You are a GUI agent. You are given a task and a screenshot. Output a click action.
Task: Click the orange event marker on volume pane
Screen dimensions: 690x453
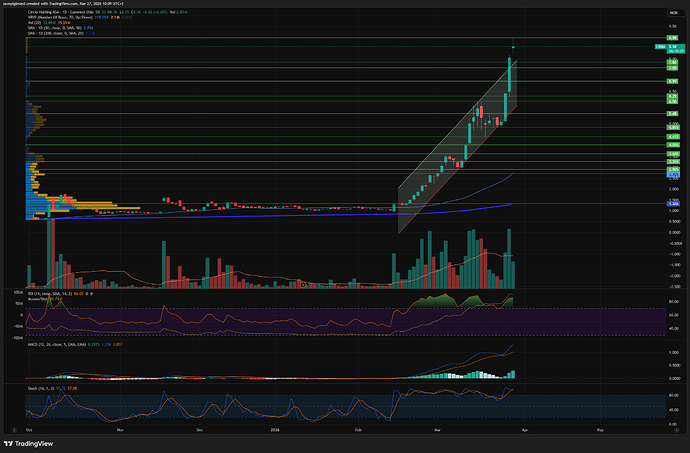point(303,285)
